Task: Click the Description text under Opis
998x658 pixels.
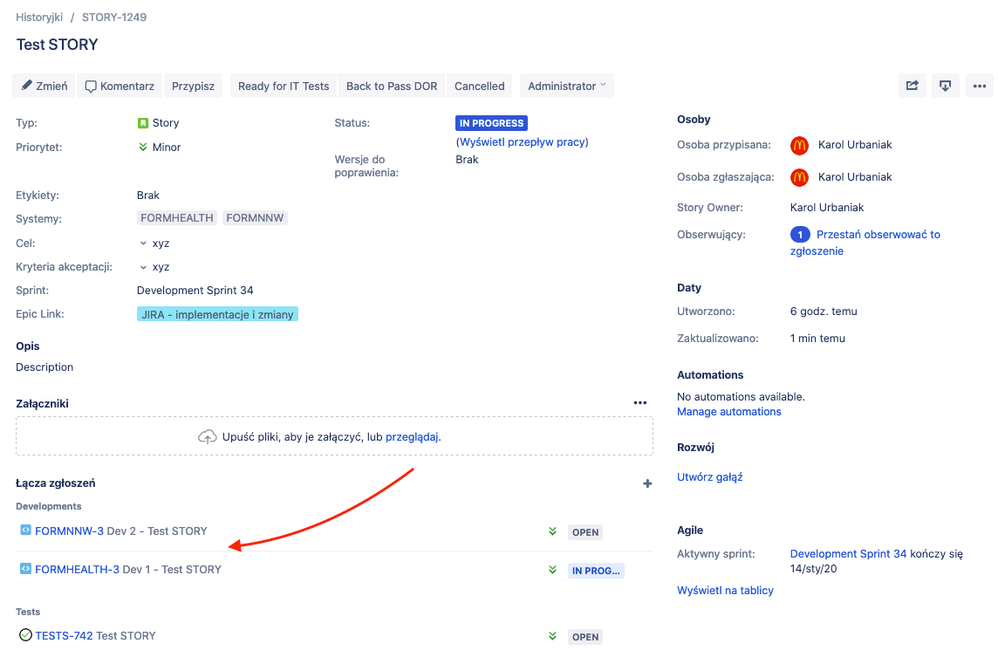Action: click(45, 367)
